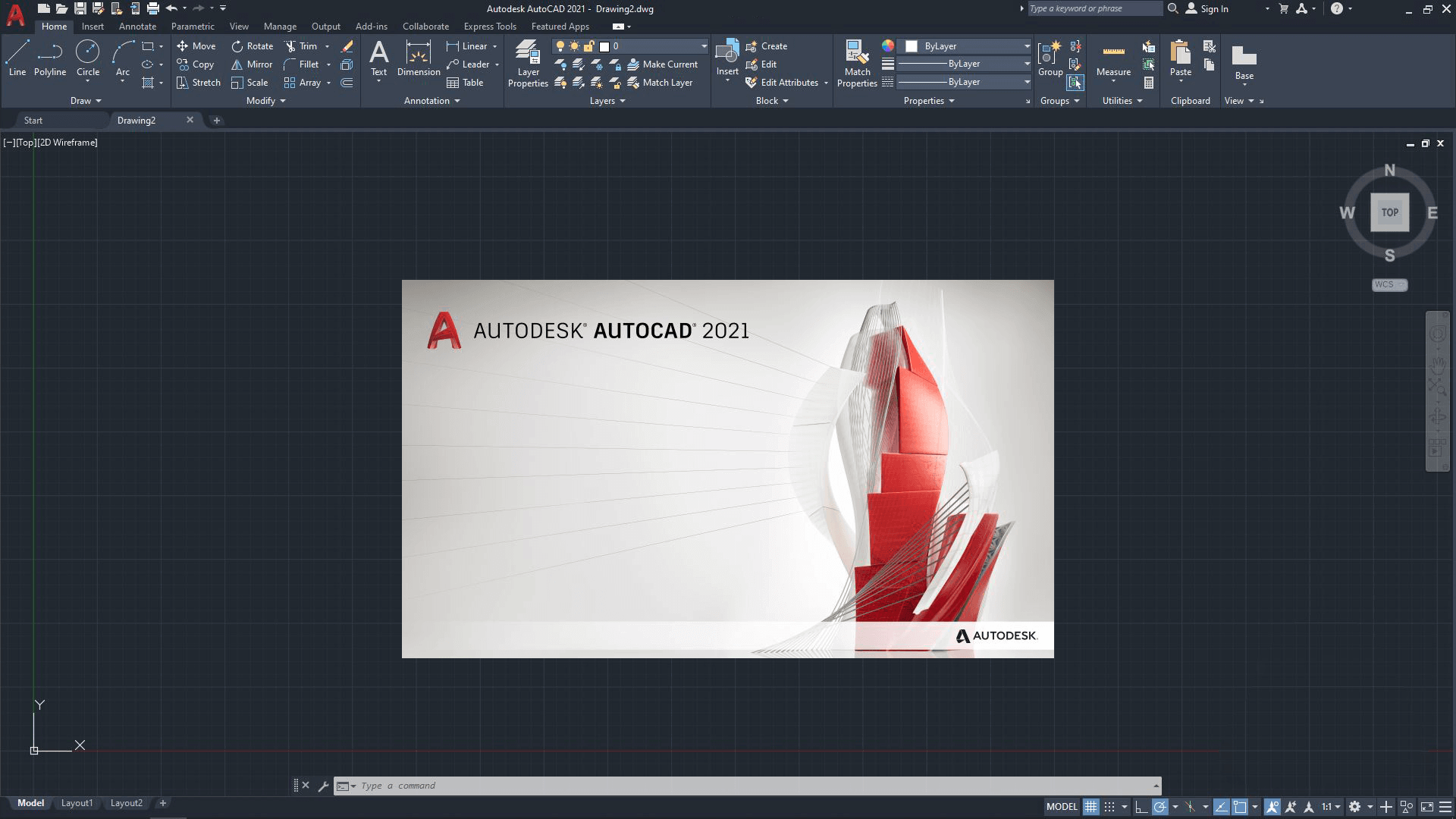Open Quick Calculator in Utilities
This screenshot has width=1456, height=819.
click(x=1149, y=83)
